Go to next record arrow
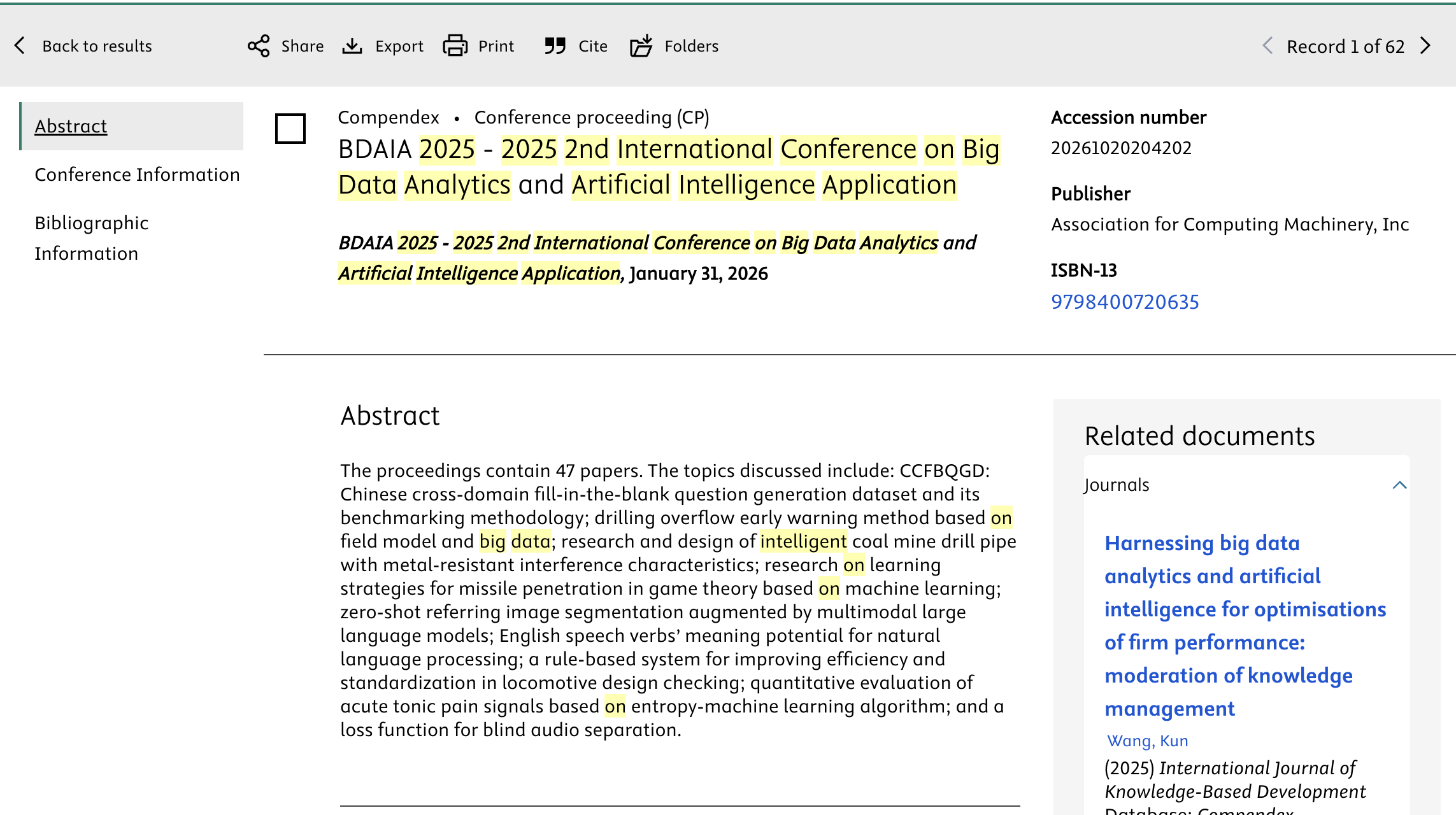 click(1425, 46)
